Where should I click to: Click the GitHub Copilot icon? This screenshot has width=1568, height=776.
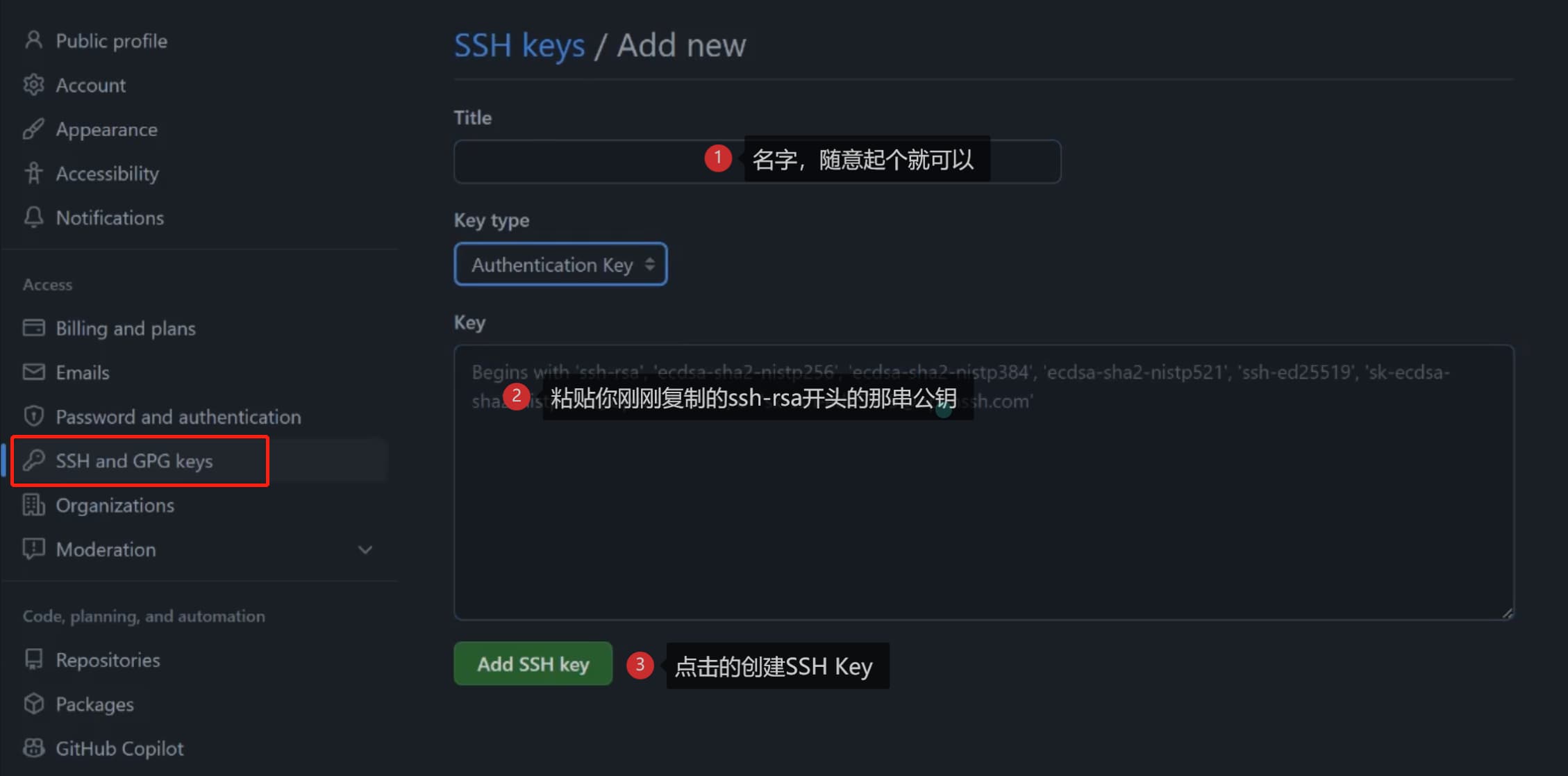[x=33, y=748]
